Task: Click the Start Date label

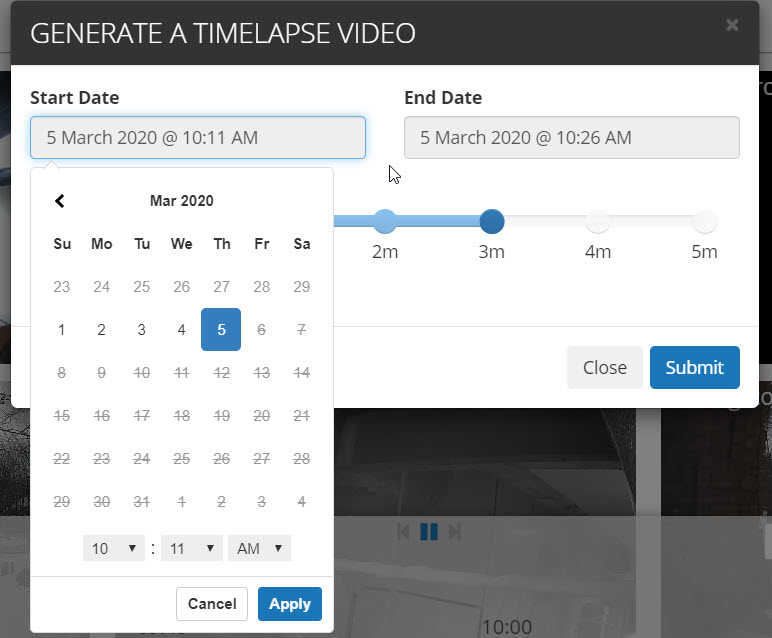Action: click(74, 97)
